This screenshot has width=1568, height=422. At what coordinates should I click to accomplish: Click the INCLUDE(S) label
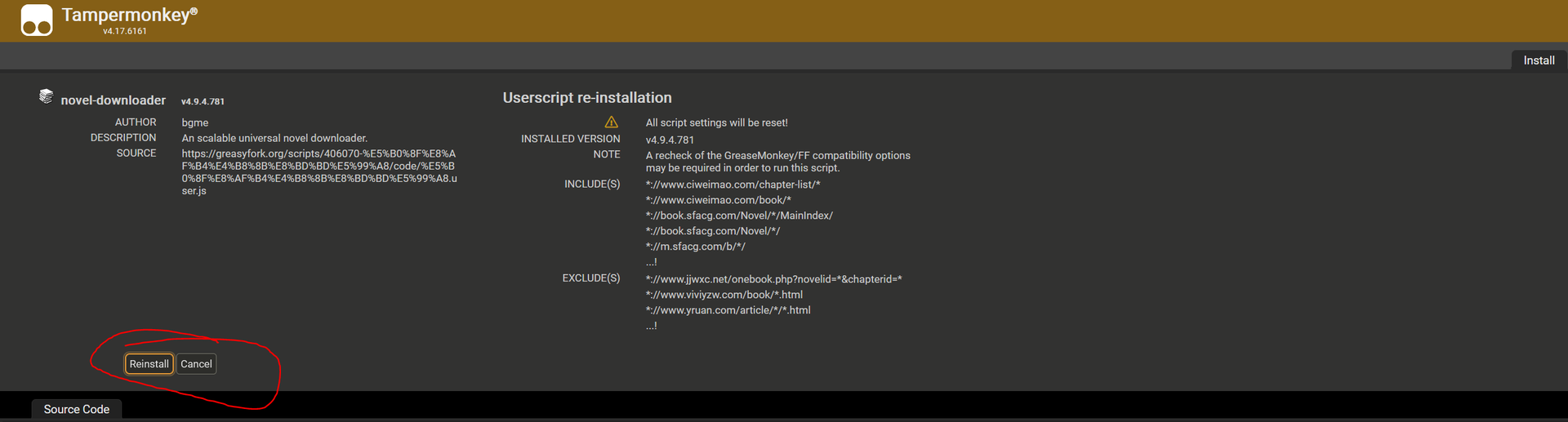click(x=592, y=184)
